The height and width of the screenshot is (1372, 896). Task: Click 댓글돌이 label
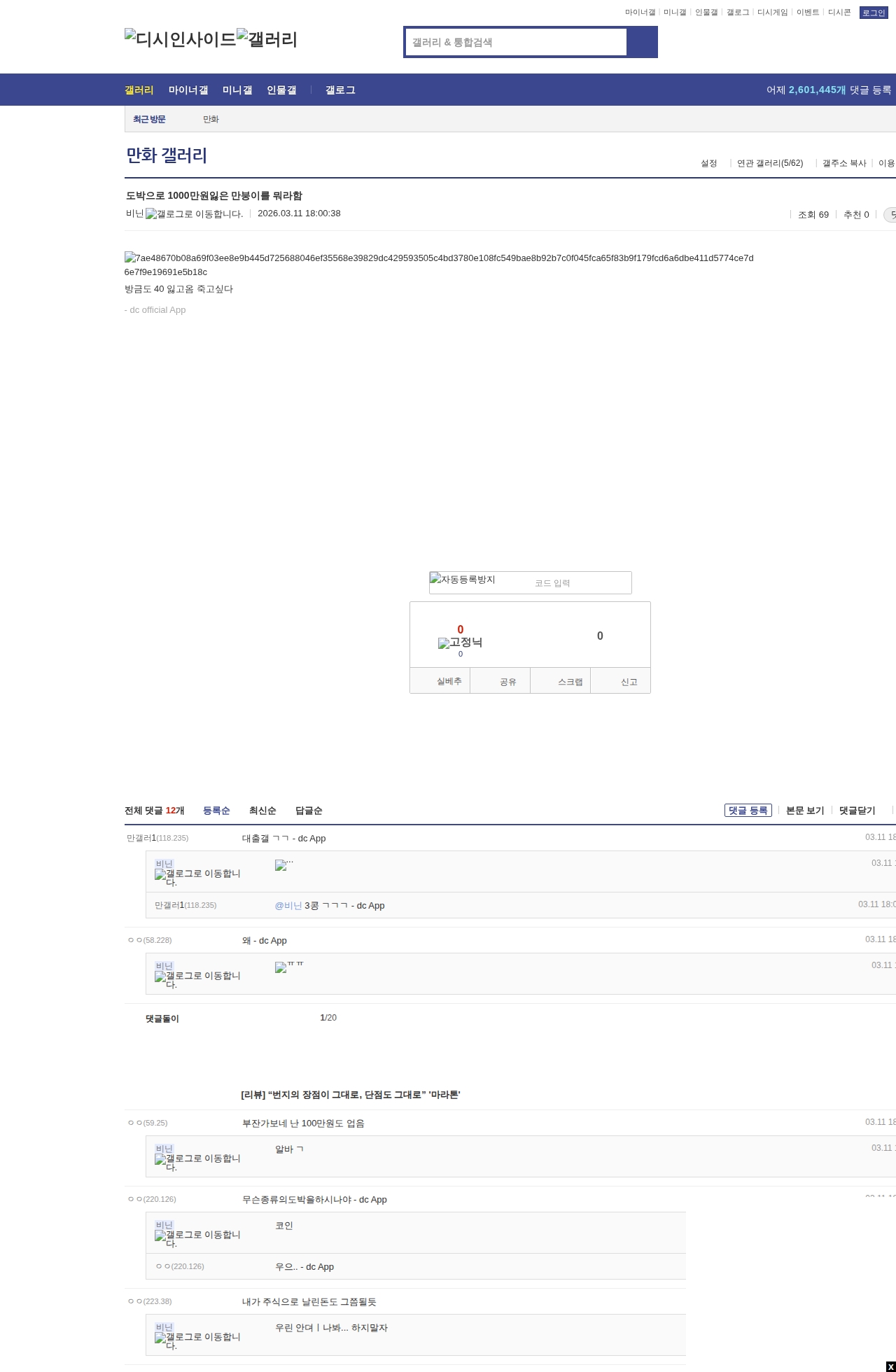pos(162,1018)
